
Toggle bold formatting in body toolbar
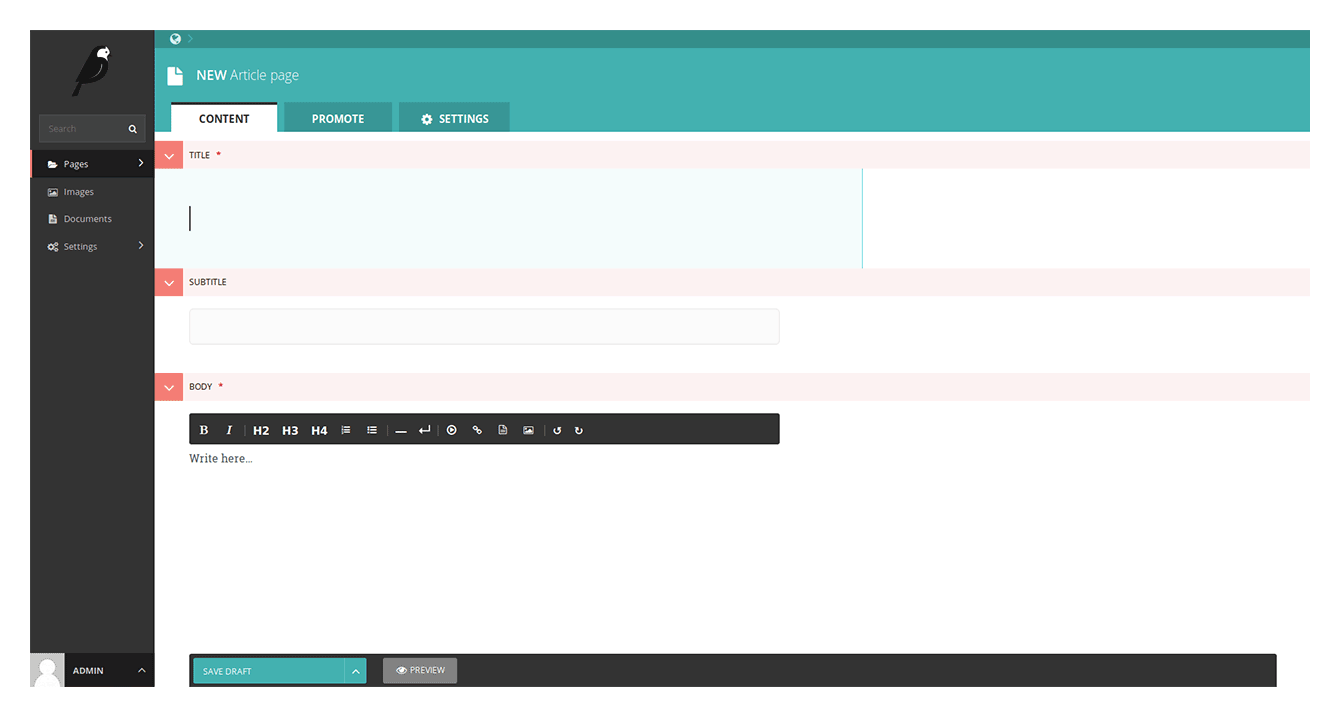coord(204,430)
